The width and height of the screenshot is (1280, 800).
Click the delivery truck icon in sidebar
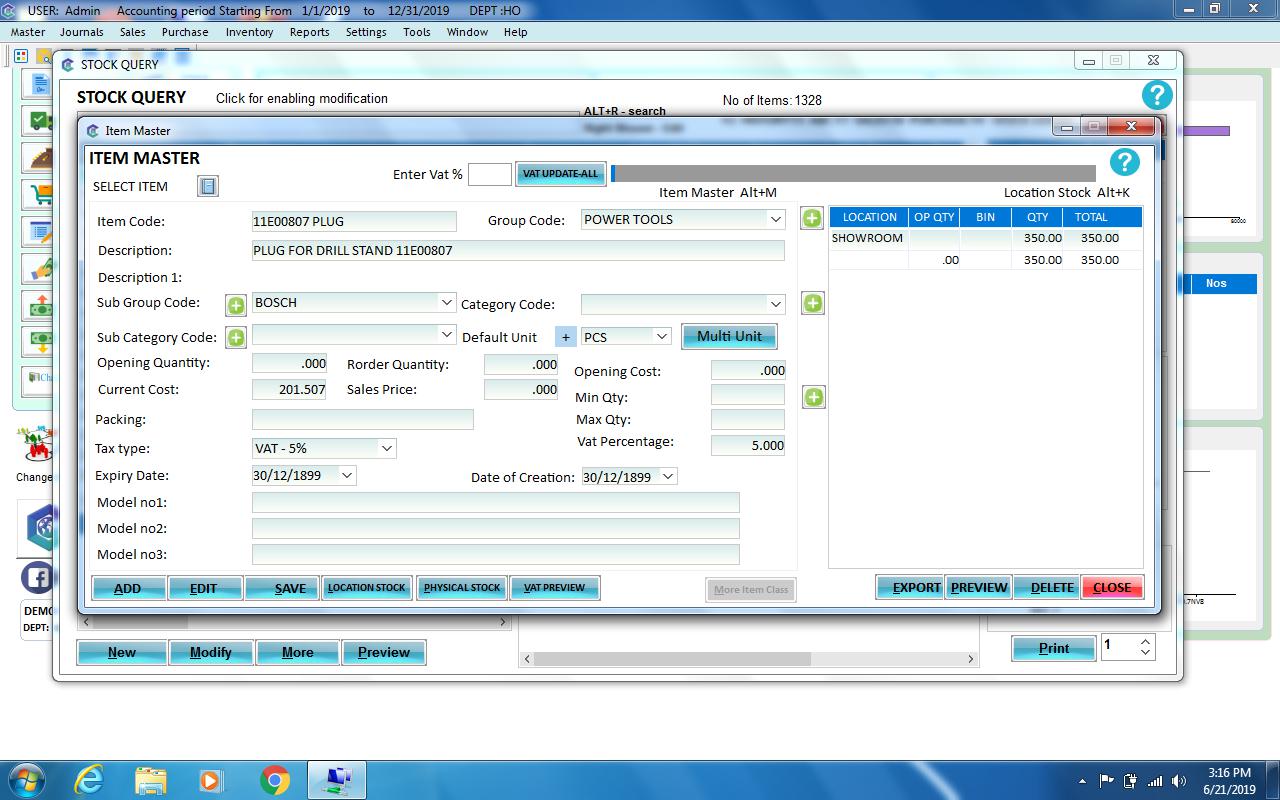[38, 120]
